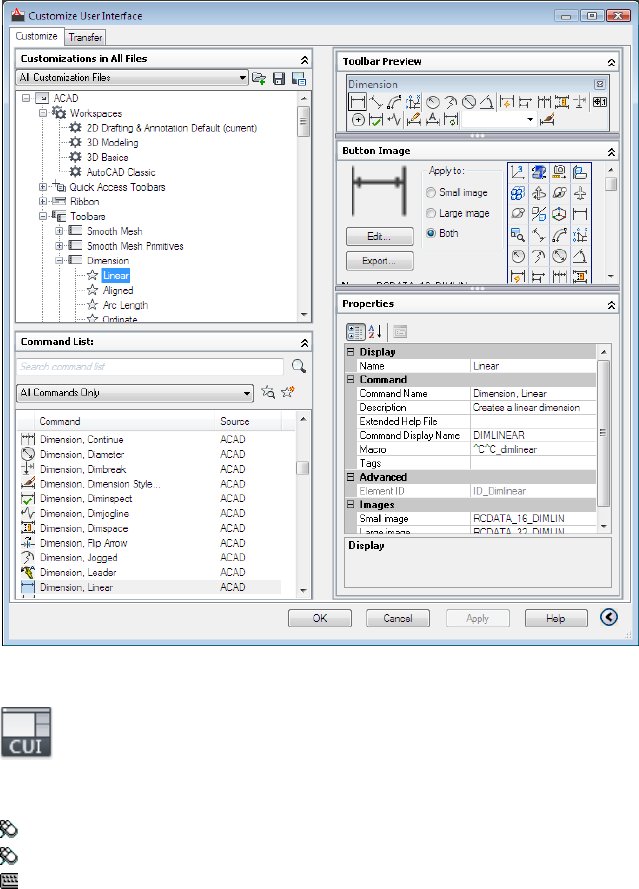Viewport: 639px width, 889px height.
Task: Sort Properties alphabetically with A-Z icon
Action: [x=375, y=332]
